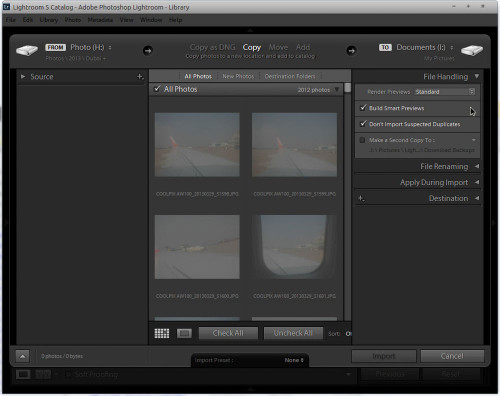Click the Reset button behind the dialog

pyautogui.click(x=450, y=374)
